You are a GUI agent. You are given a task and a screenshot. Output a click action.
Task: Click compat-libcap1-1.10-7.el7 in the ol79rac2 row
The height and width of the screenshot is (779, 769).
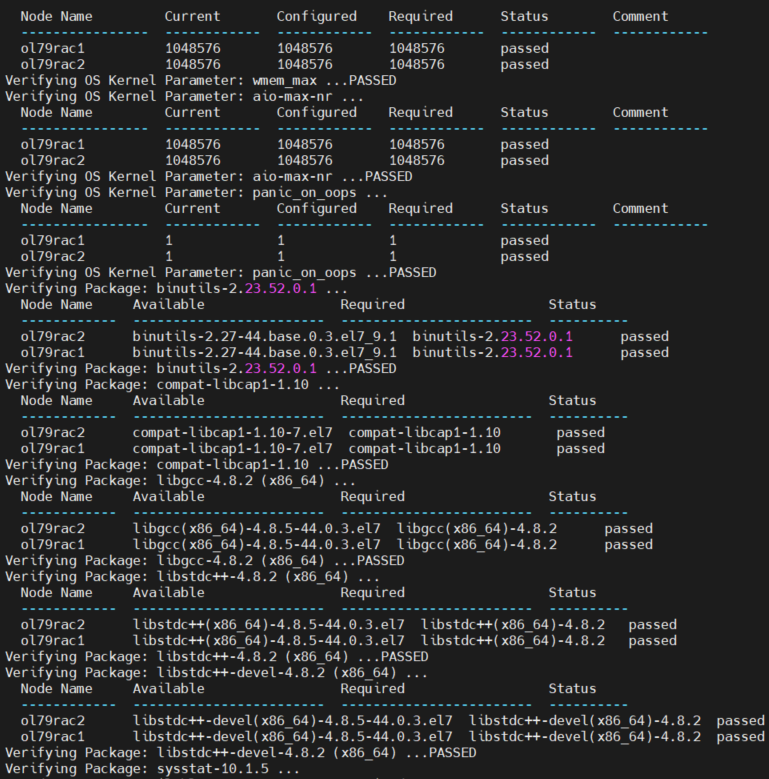pyautogui.click(x=232, y=433)
